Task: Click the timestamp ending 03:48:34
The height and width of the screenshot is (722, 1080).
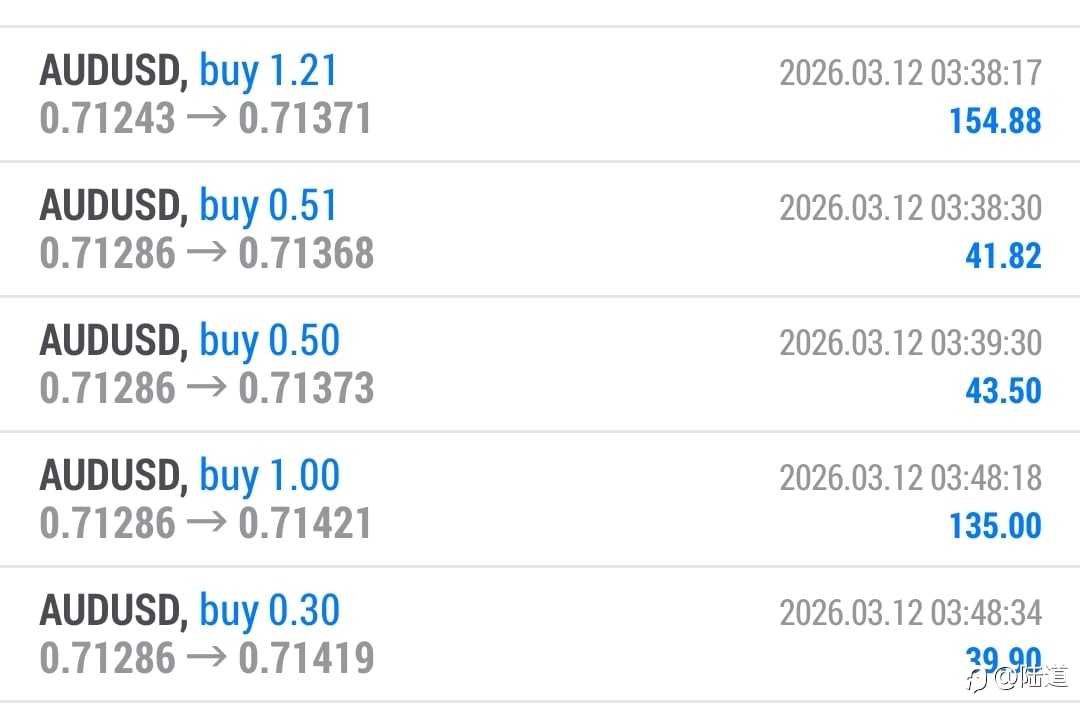Action: click(910, 613)
